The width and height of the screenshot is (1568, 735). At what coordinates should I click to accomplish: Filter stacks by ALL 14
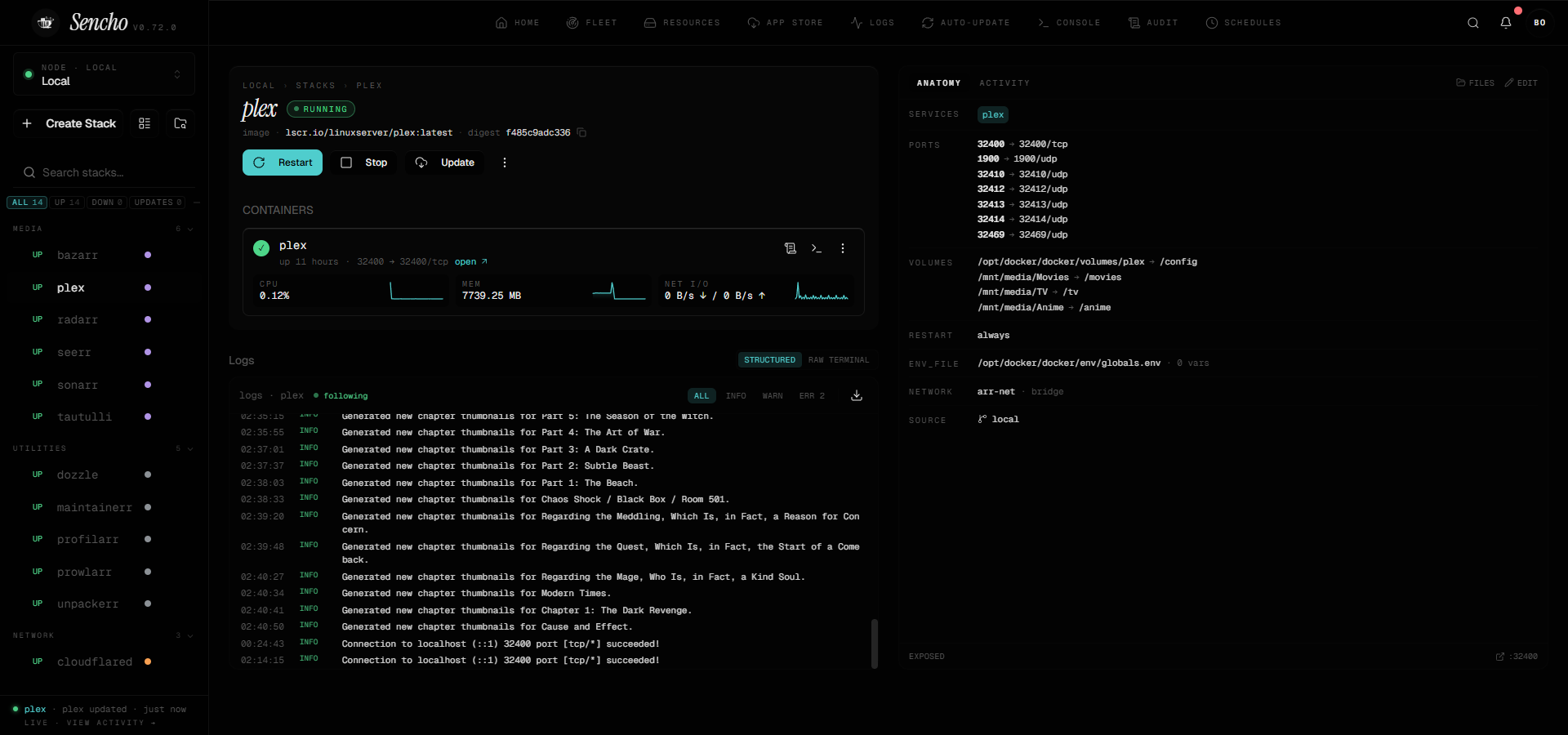pyautogui.click(x=27, y=203)
